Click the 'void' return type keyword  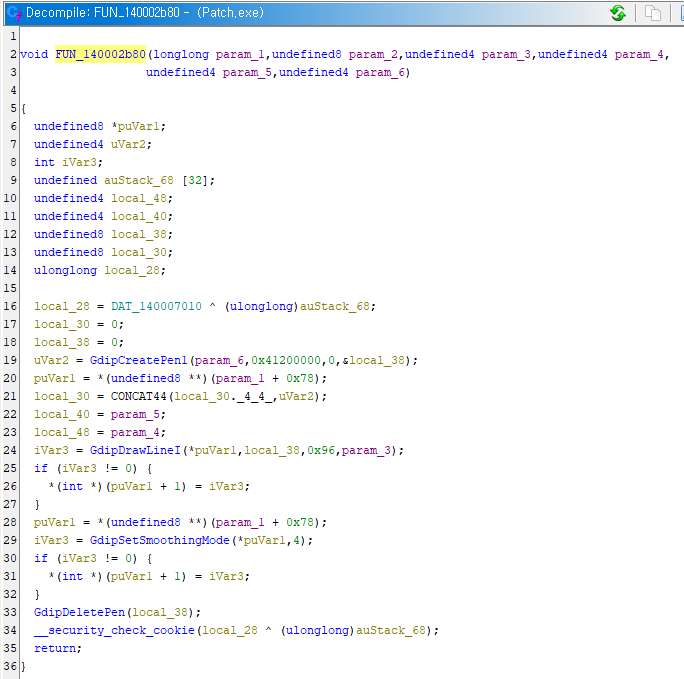34,55
